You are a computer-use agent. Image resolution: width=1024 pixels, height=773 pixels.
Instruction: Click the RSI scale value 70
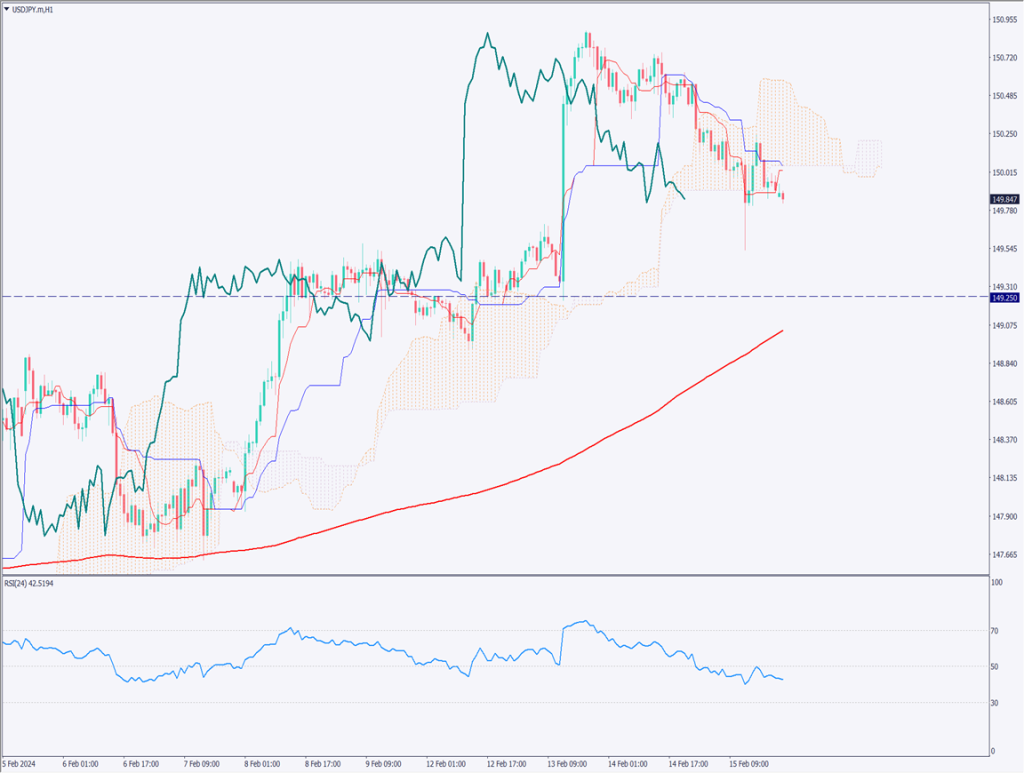coord(995,631)
